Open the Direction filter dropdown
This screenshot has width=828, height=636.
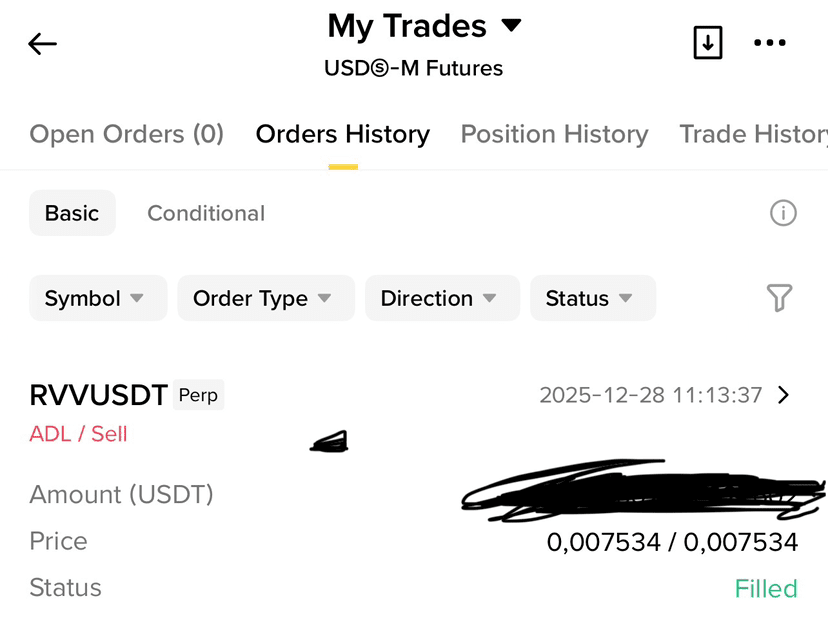(443, 298)
